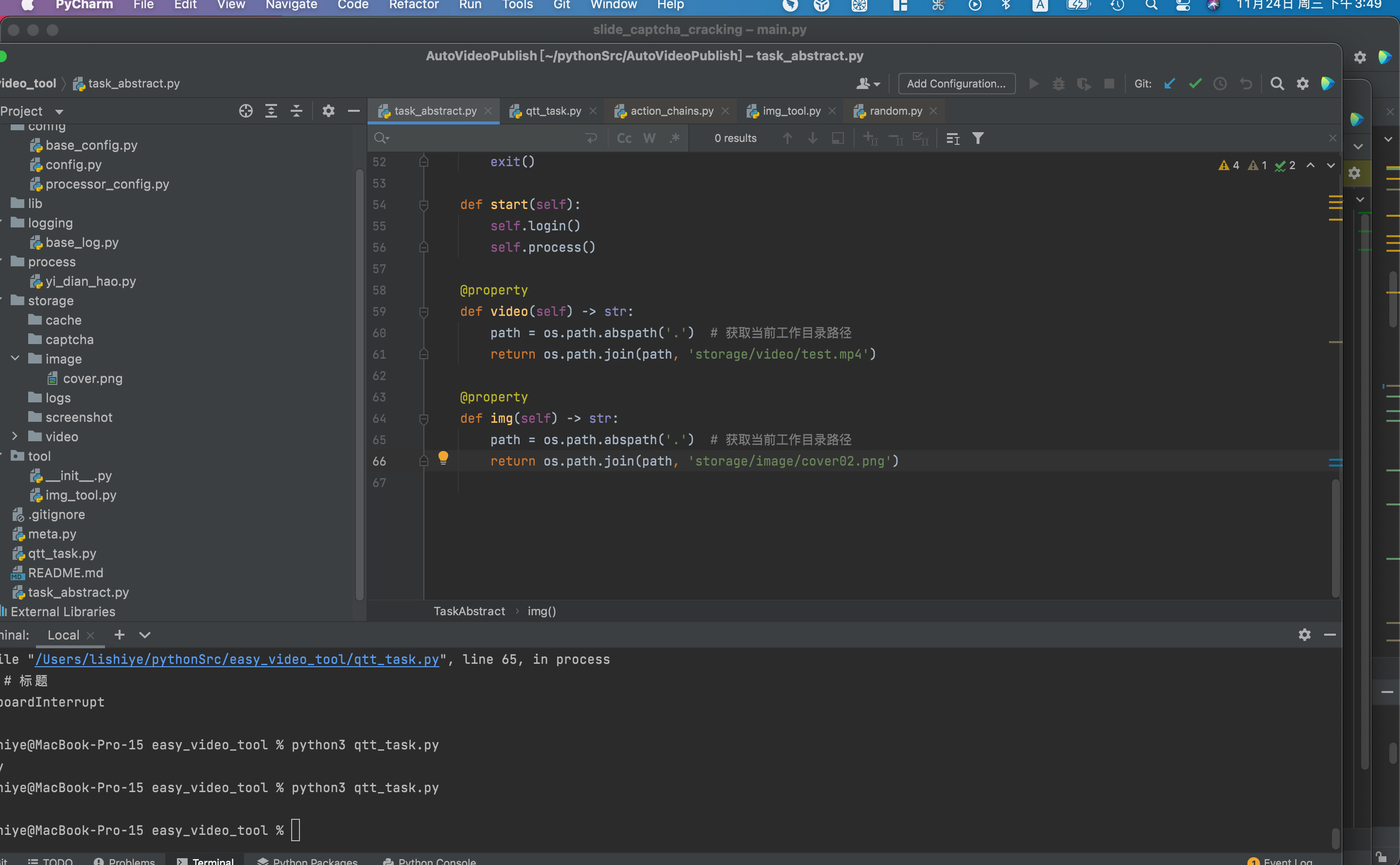
Task: Click the search/find icon in editor
Action: 383,138
